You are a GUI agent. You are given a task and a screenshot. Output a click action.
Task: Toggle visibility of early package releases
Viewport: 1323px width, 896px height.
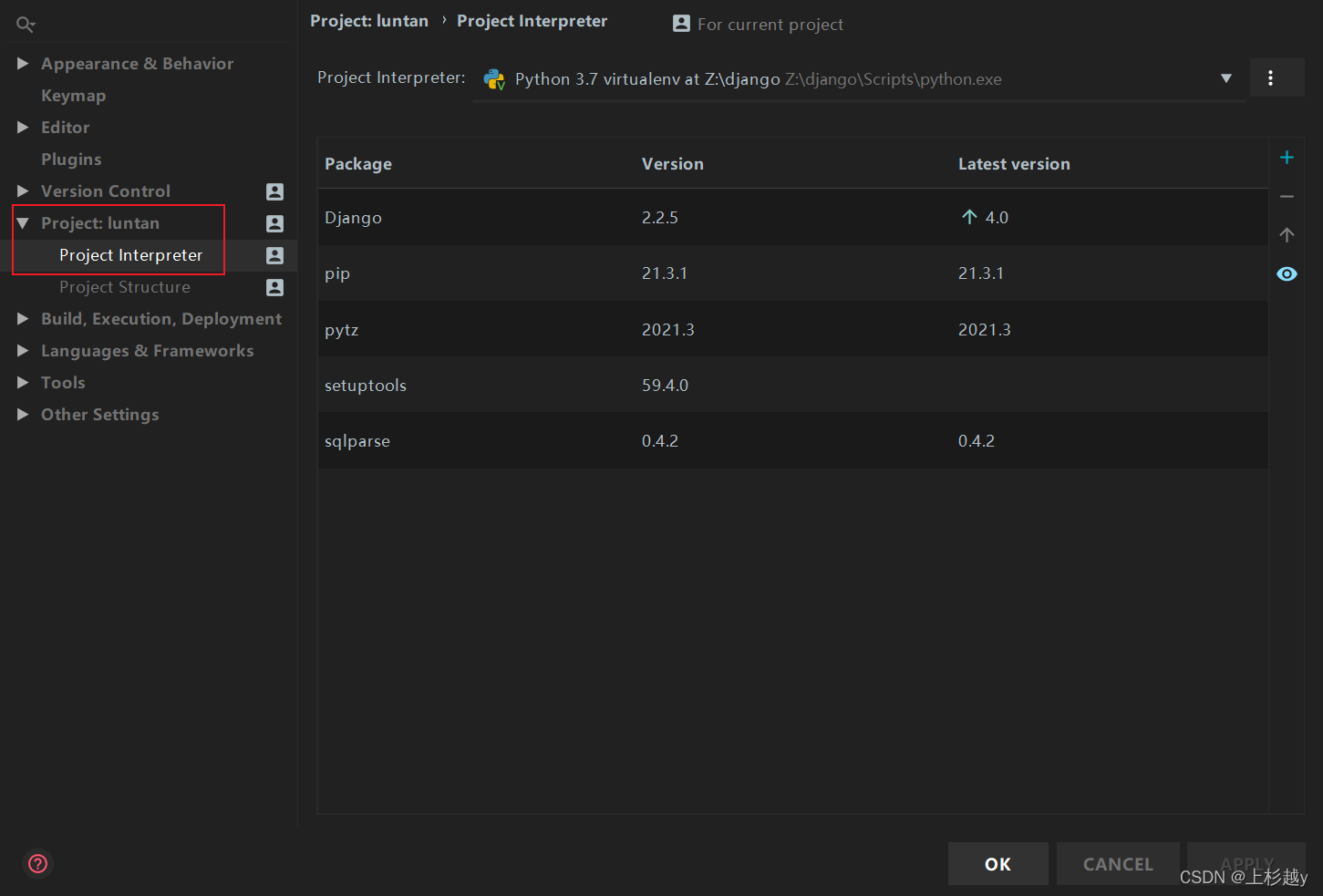[x=1287, y=273]
